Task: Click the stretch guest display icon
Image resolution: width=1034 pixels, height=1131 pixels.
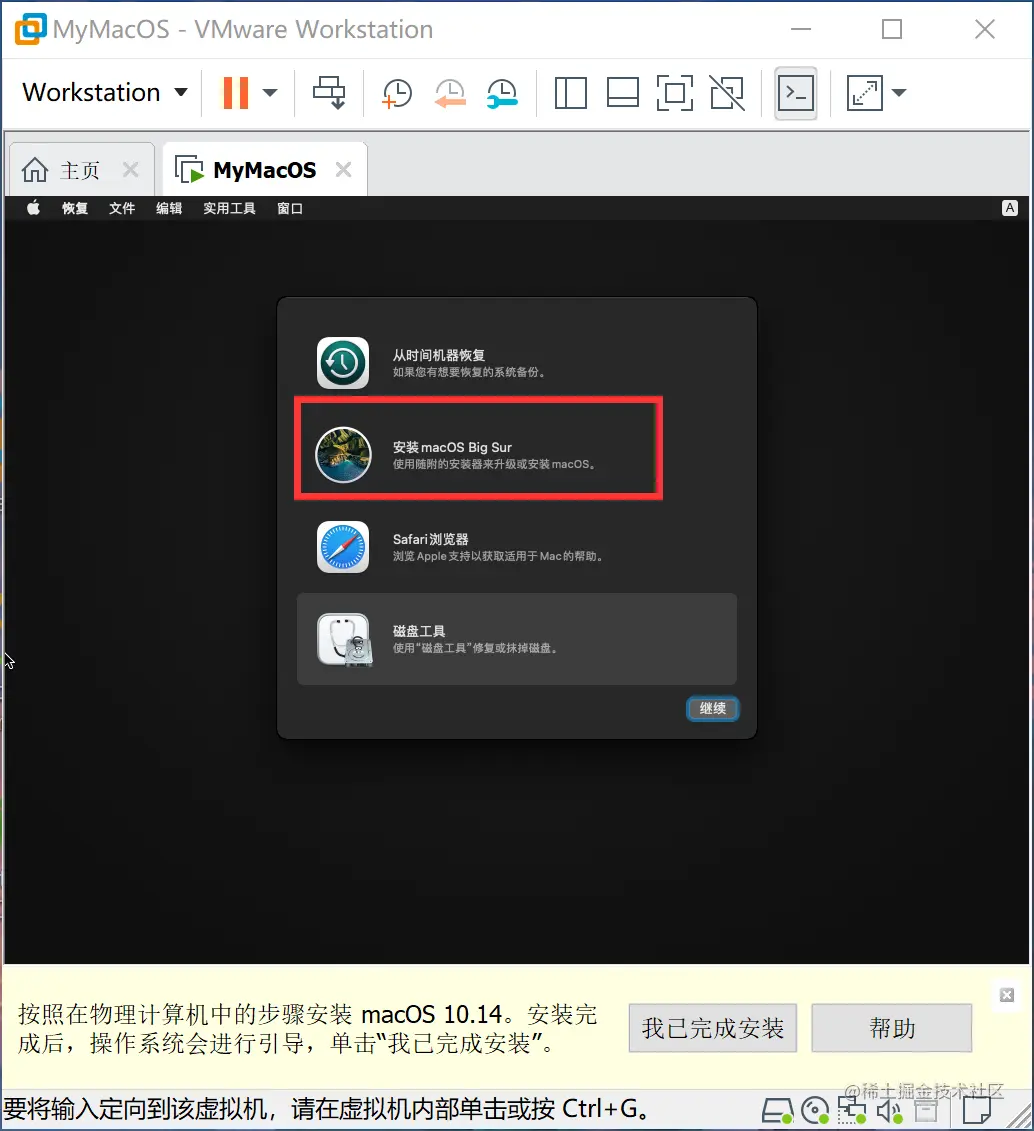Action: tap(864, 93)
